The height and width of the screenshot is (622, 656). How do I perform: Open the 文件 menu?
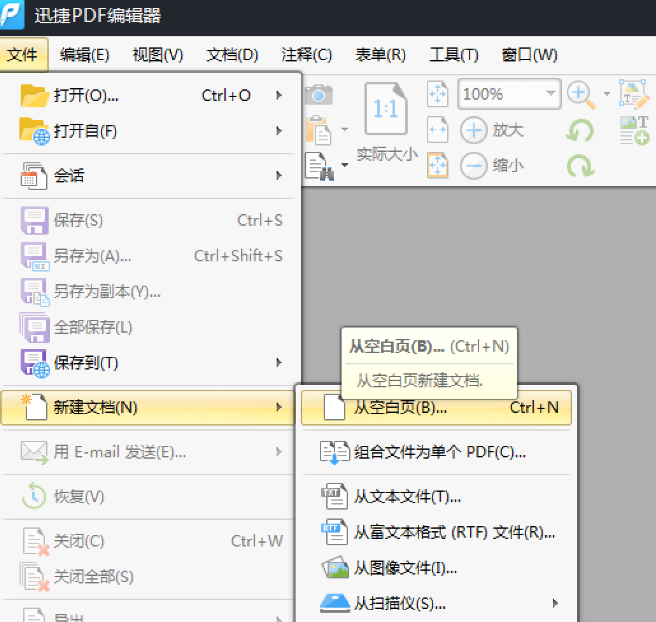pos(24,54)
